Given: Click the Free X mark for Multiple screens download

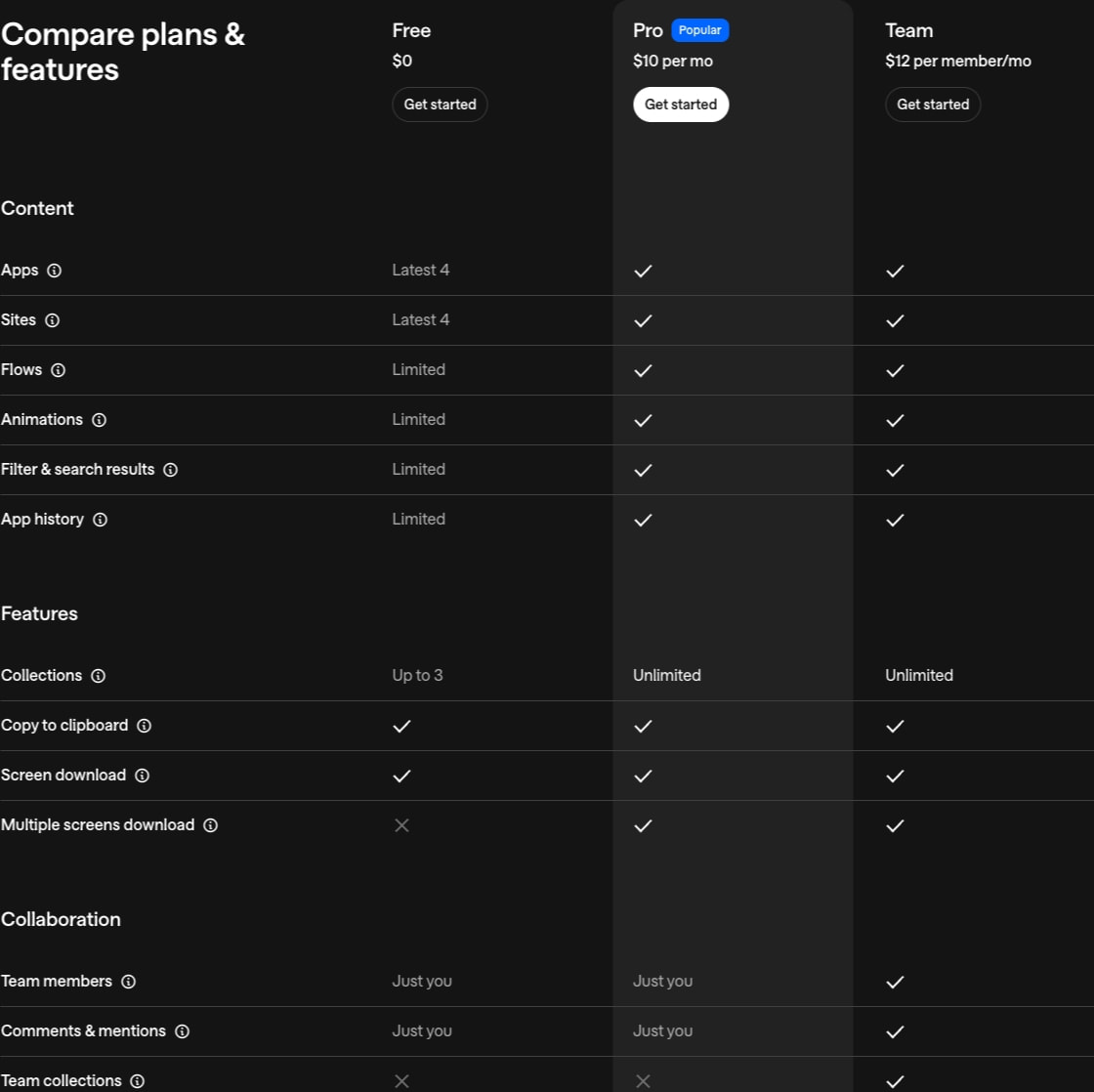Looking at the screenshot, I should click(x=401, y=825).
